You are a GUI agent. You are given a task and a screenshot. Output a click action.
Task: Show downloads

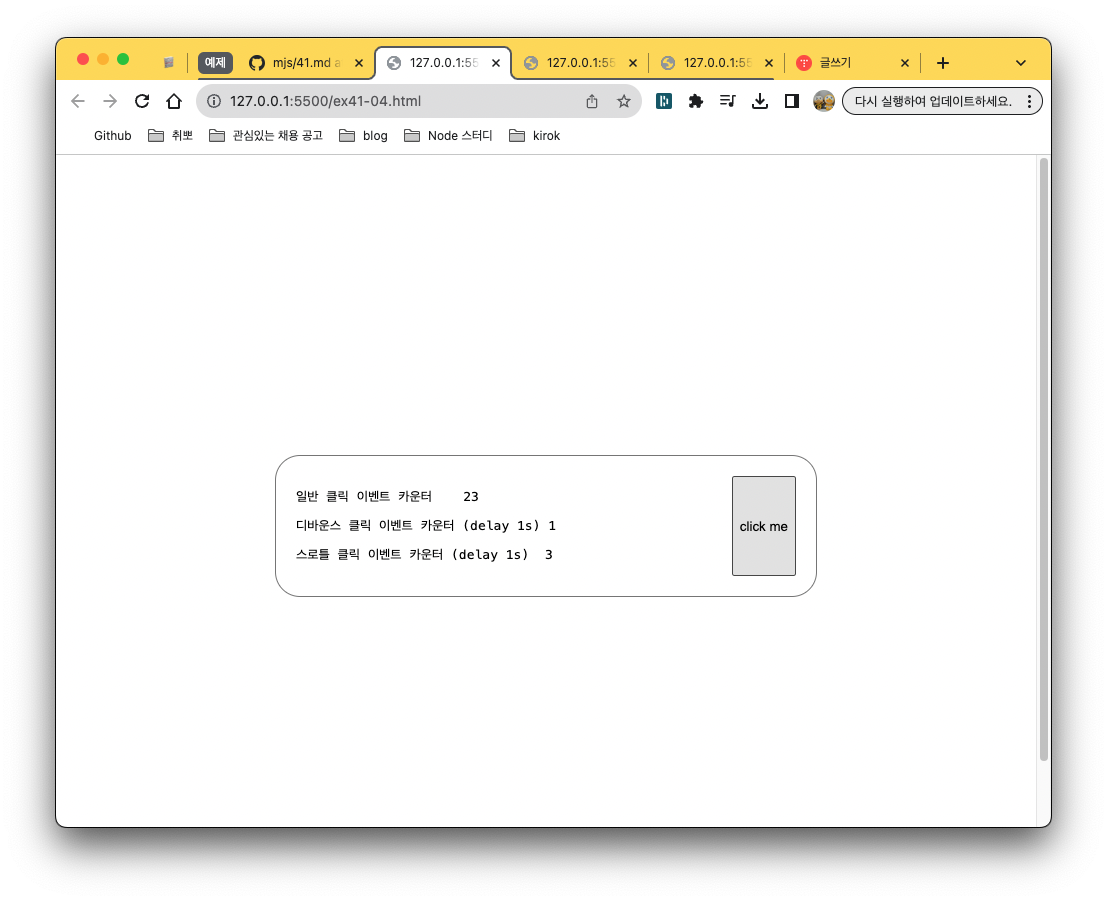tap(760, 101)
